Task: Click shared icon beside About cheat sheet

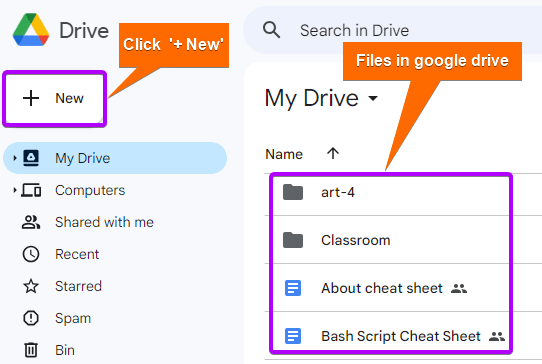Action: (459, 288)
